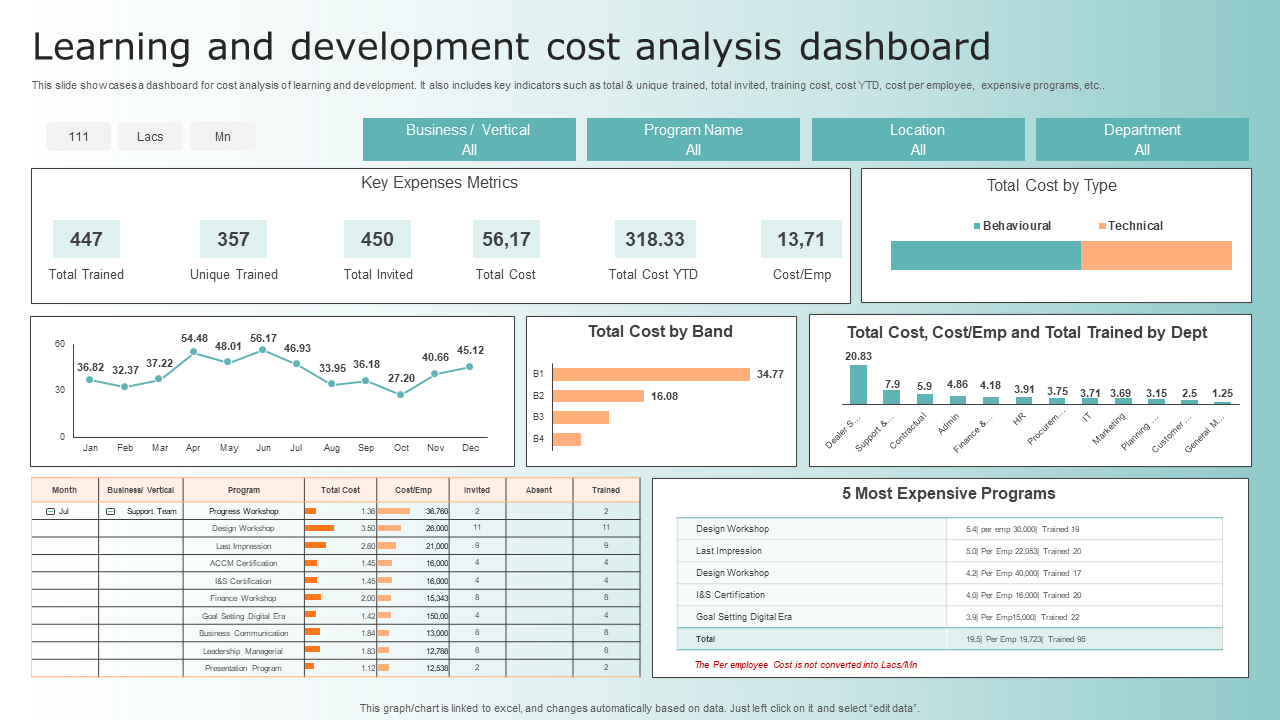Collapse the Jul month group
Image resolution: width=1280 pixels, height=720 pixels.
50,511
